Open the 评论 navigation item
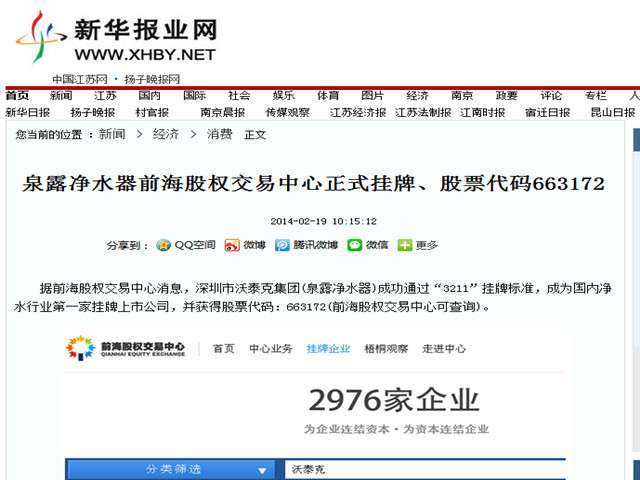This screenshot has width=640, height=480. tap(551, 96)
